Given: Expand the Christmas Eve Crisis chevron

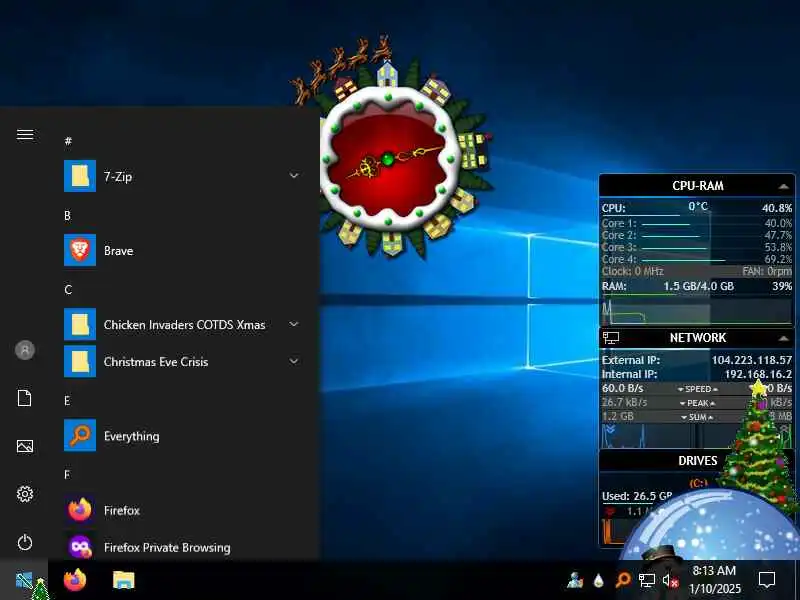Looking at the screenshot, I should (x=294, y=361).
